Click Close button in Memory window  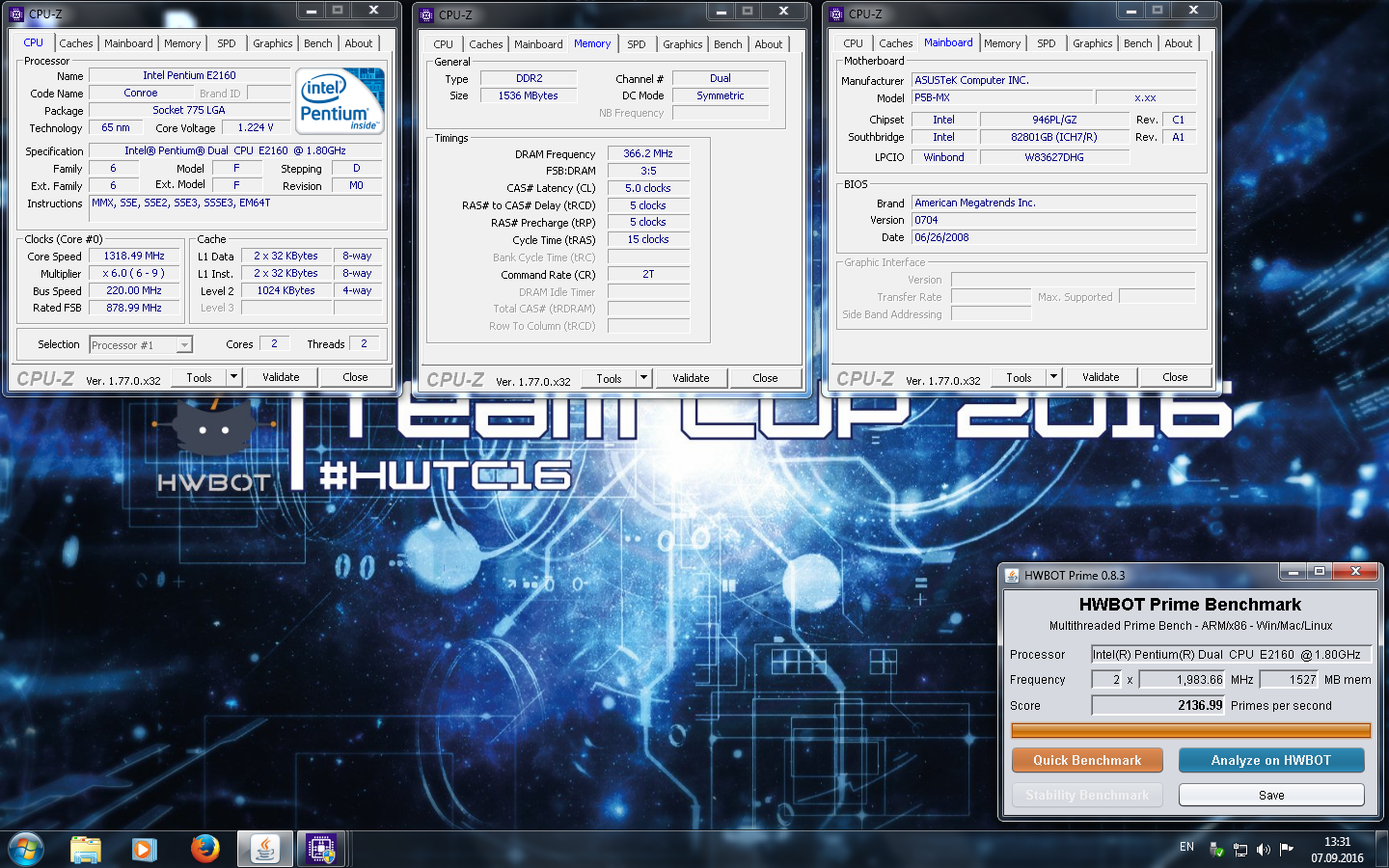point(765,378)
